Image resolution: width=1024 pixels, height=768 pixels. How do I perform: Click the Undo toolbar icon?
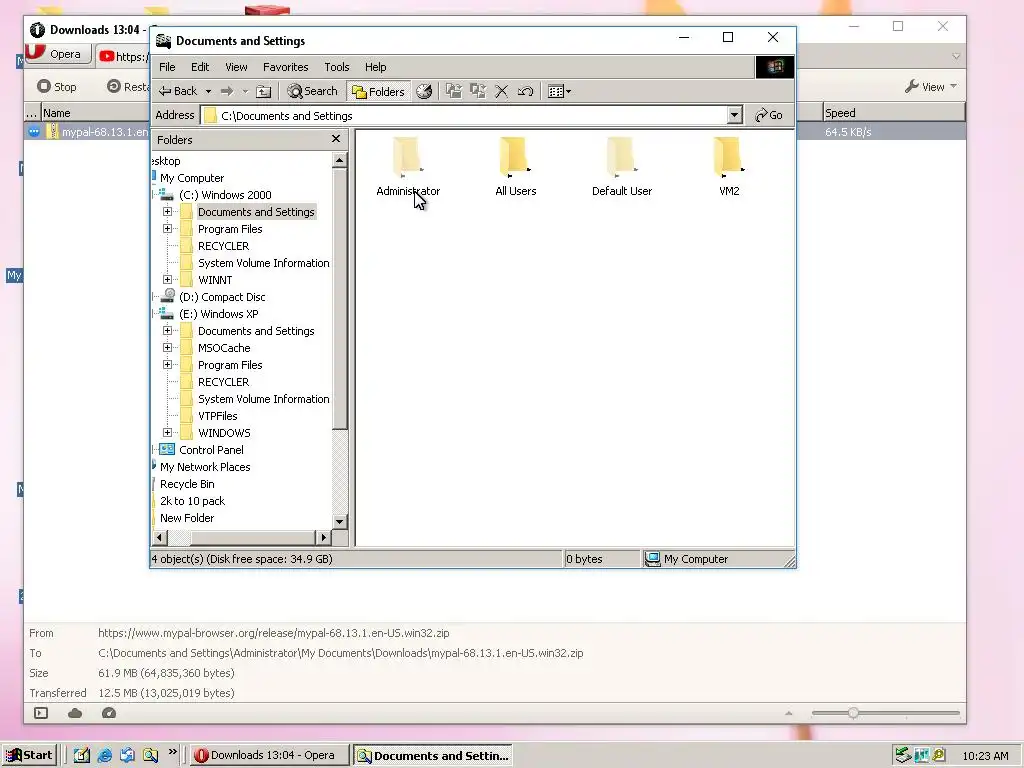pos(525,91)
